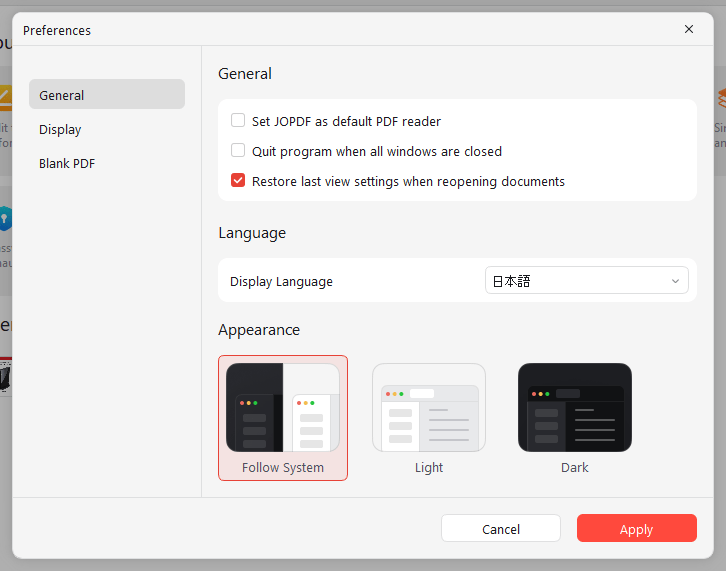
Task: Uncheck Restore last view settings checkbox
Action: [x=238, y=181]
